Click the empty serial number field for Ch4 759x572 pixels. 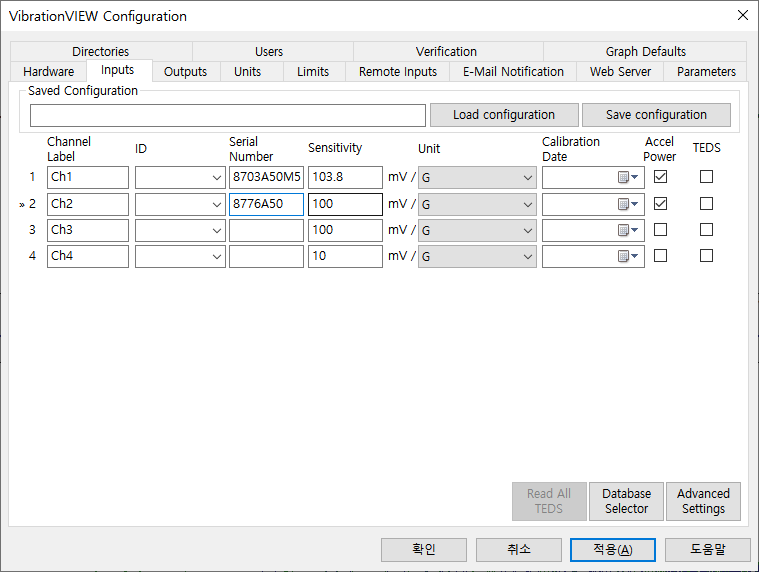[x=266, y=256]
